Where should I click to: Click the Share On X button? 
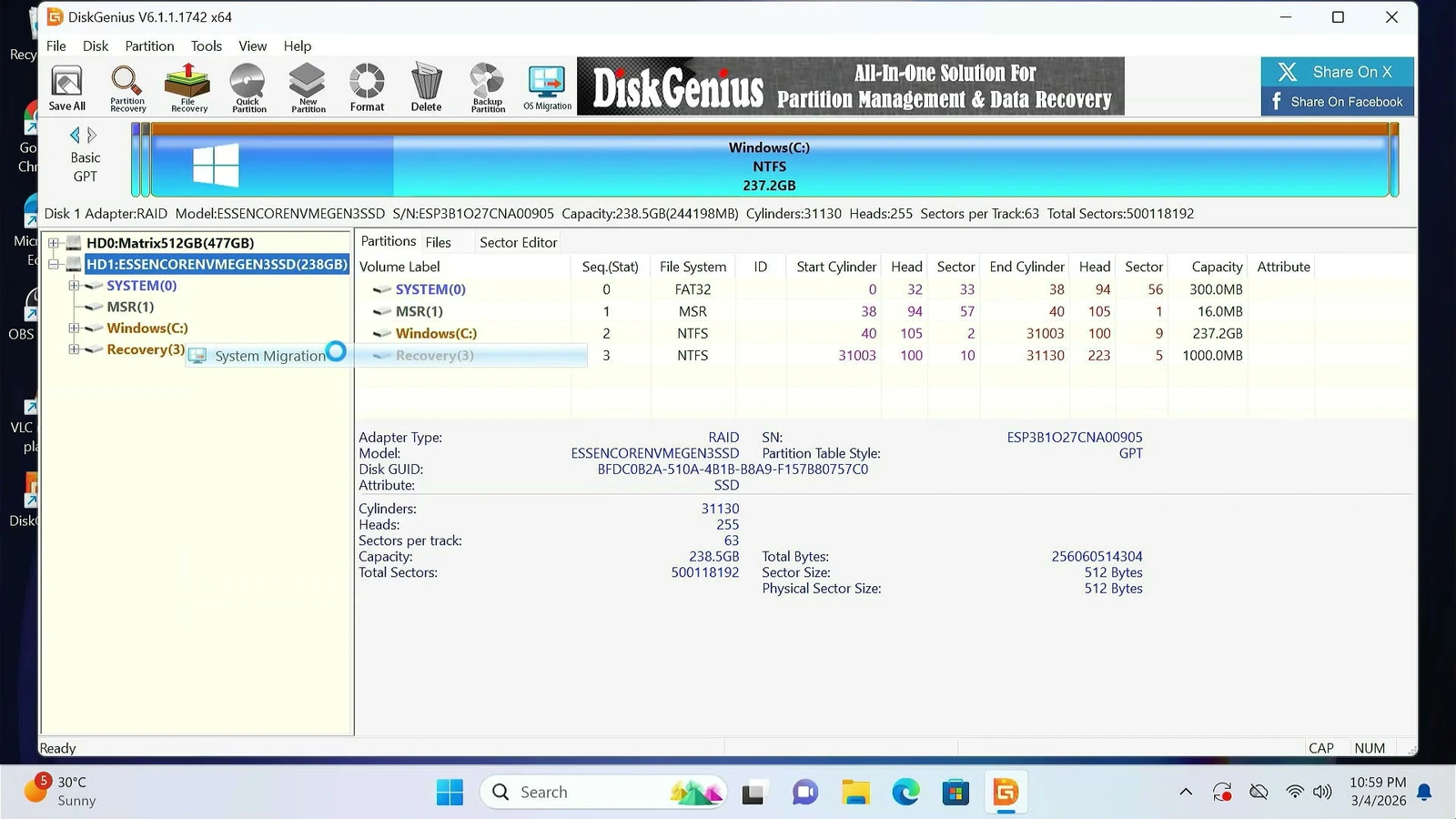point(1337,72)
